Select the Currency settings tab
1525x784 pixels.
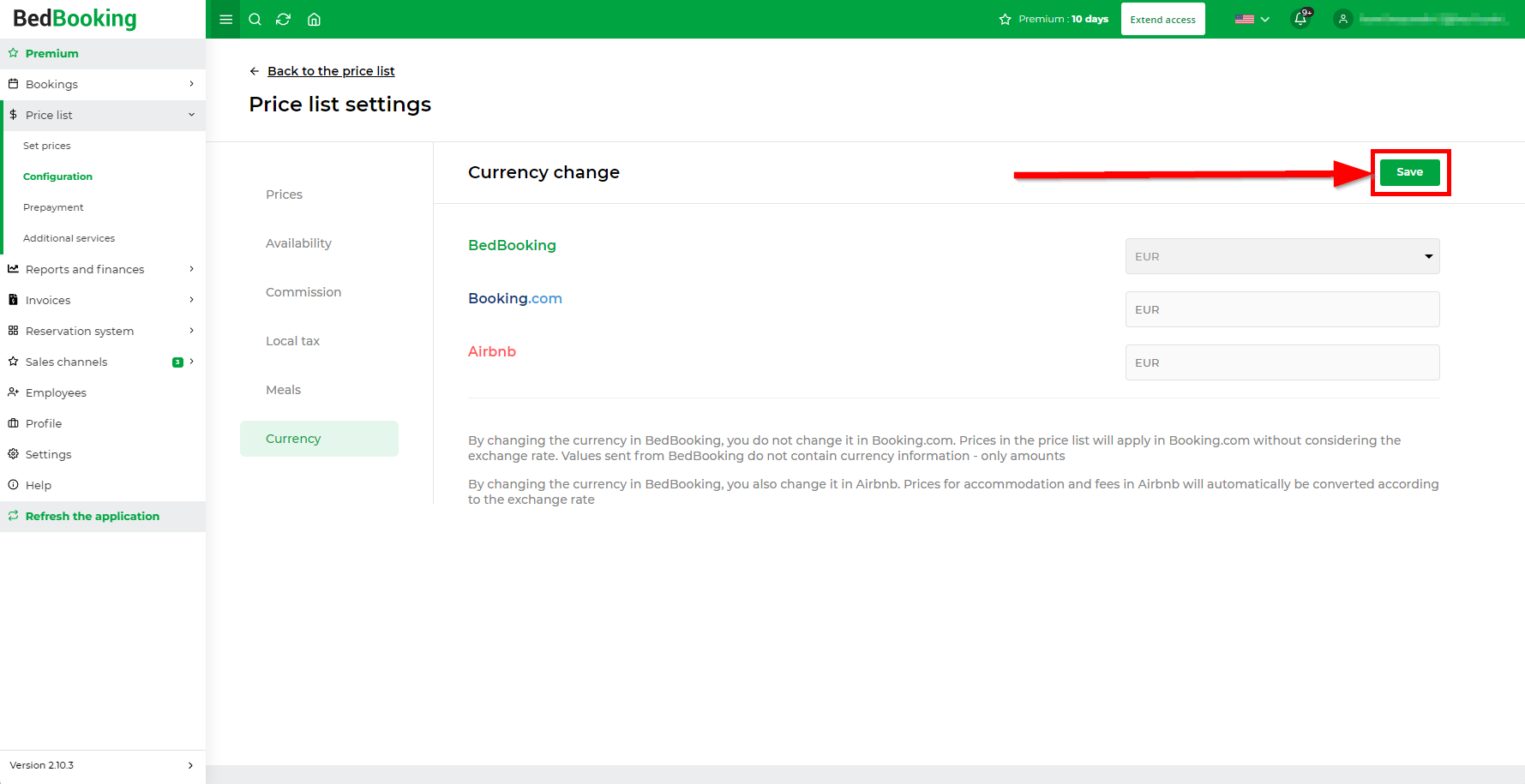(319, 439)
